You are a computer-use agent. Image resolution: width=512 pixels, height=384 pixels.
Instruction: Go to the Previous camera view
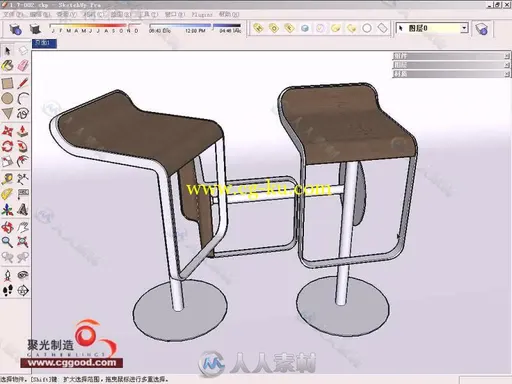(8, 257)
